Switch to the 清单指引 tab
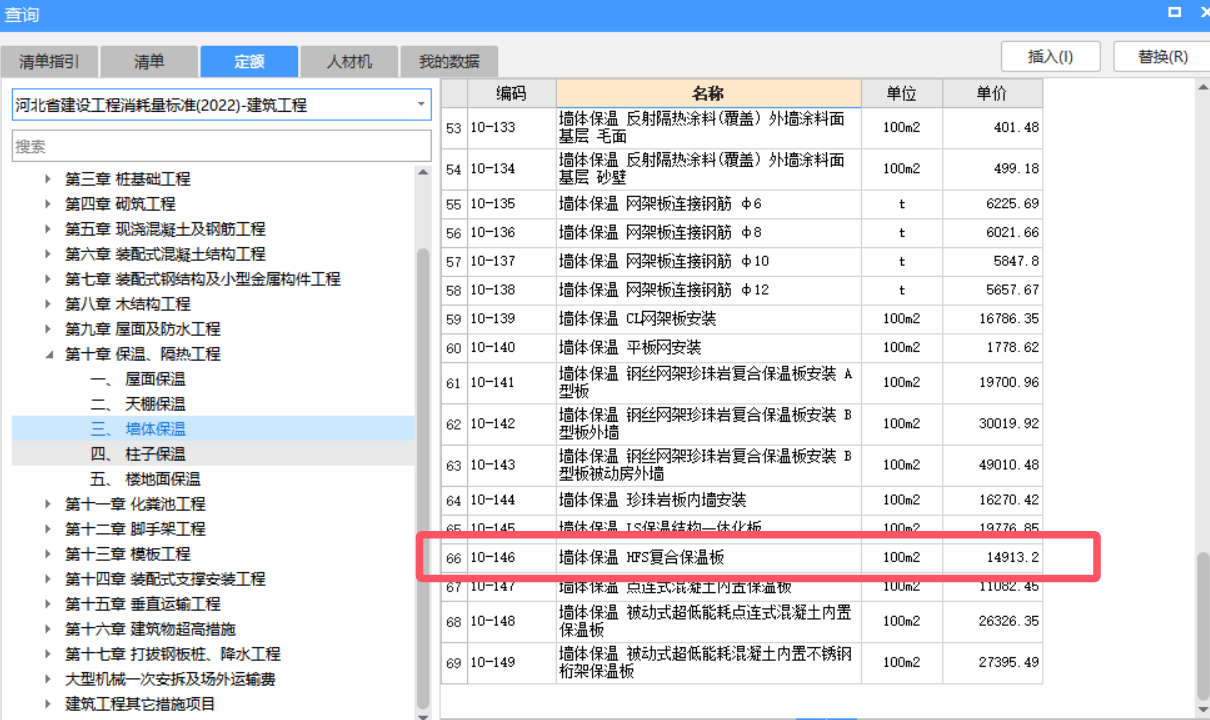 [49, 61]
